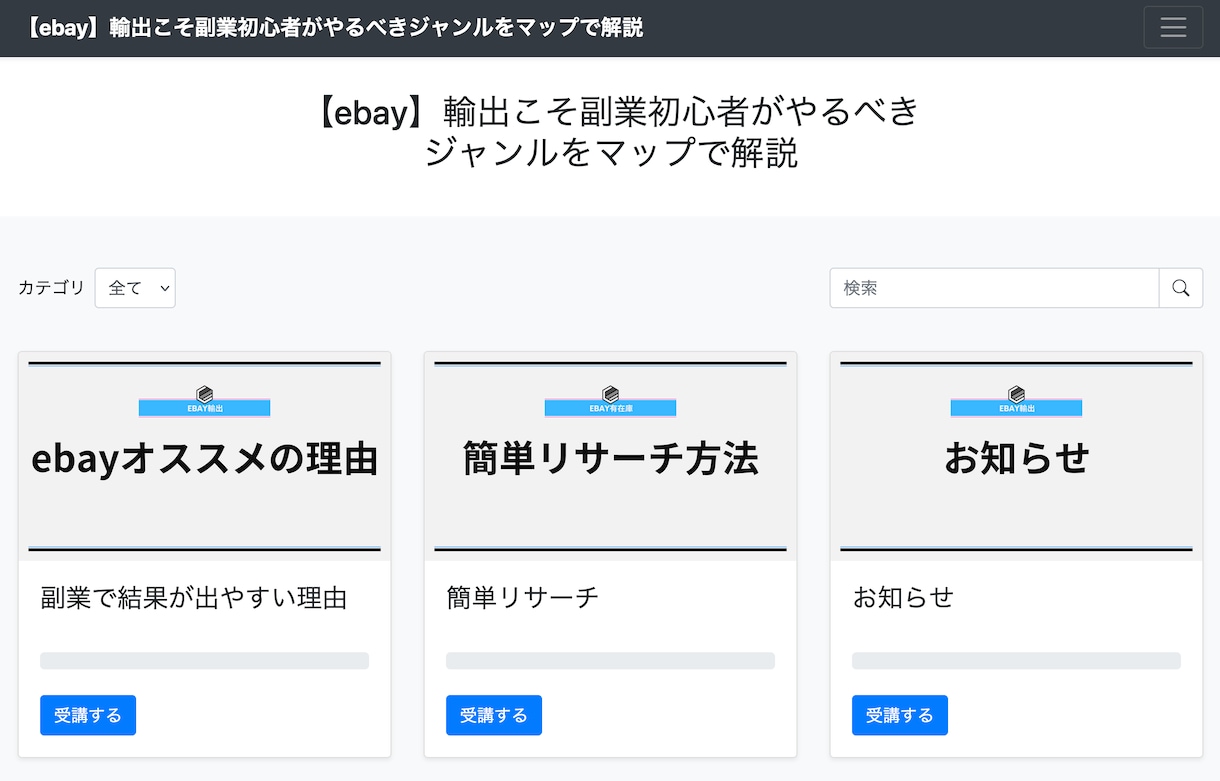Click the navbar site title link
Screen dimensions: 1220x781
(x=334, y=28)
